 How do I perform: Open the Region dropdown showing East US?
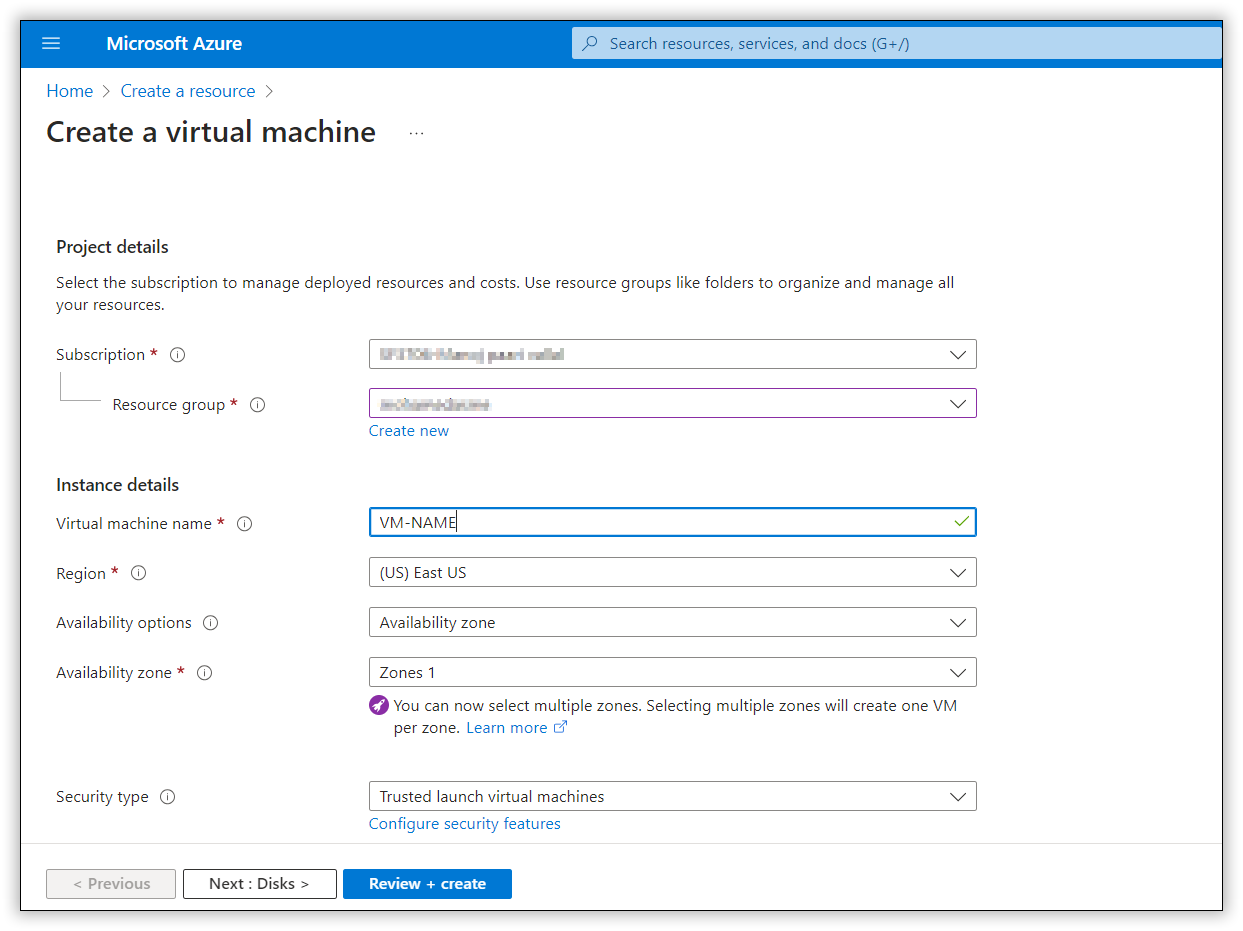pos(672,573)
